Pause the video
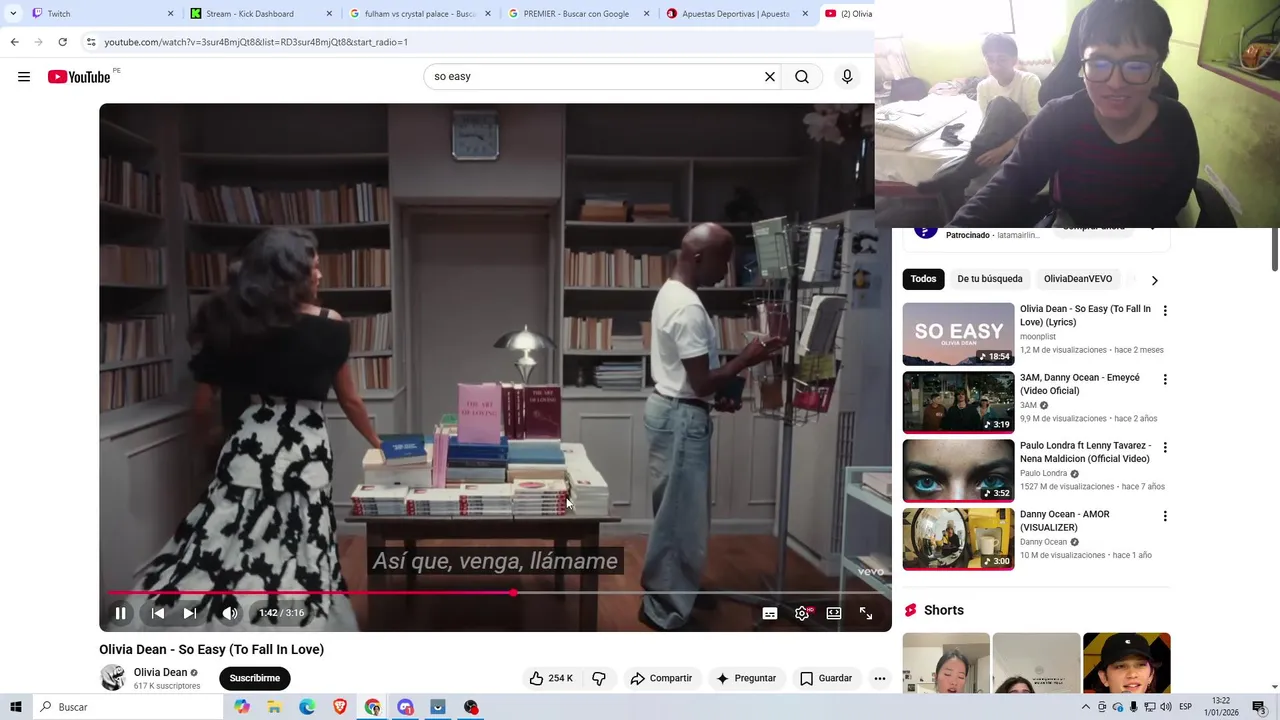Image resolution: width=1280 pixels, height=720 pixels. click(120, 613)
